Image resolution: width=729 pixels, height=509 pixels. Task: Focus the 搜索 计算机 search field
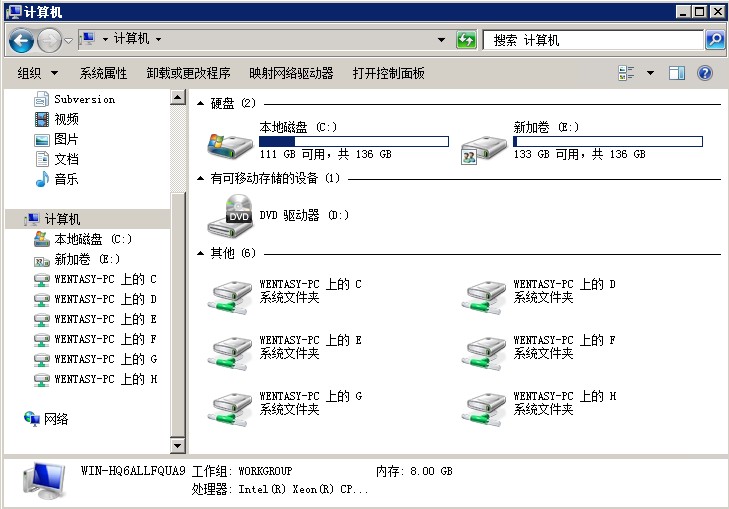point(593,40)
